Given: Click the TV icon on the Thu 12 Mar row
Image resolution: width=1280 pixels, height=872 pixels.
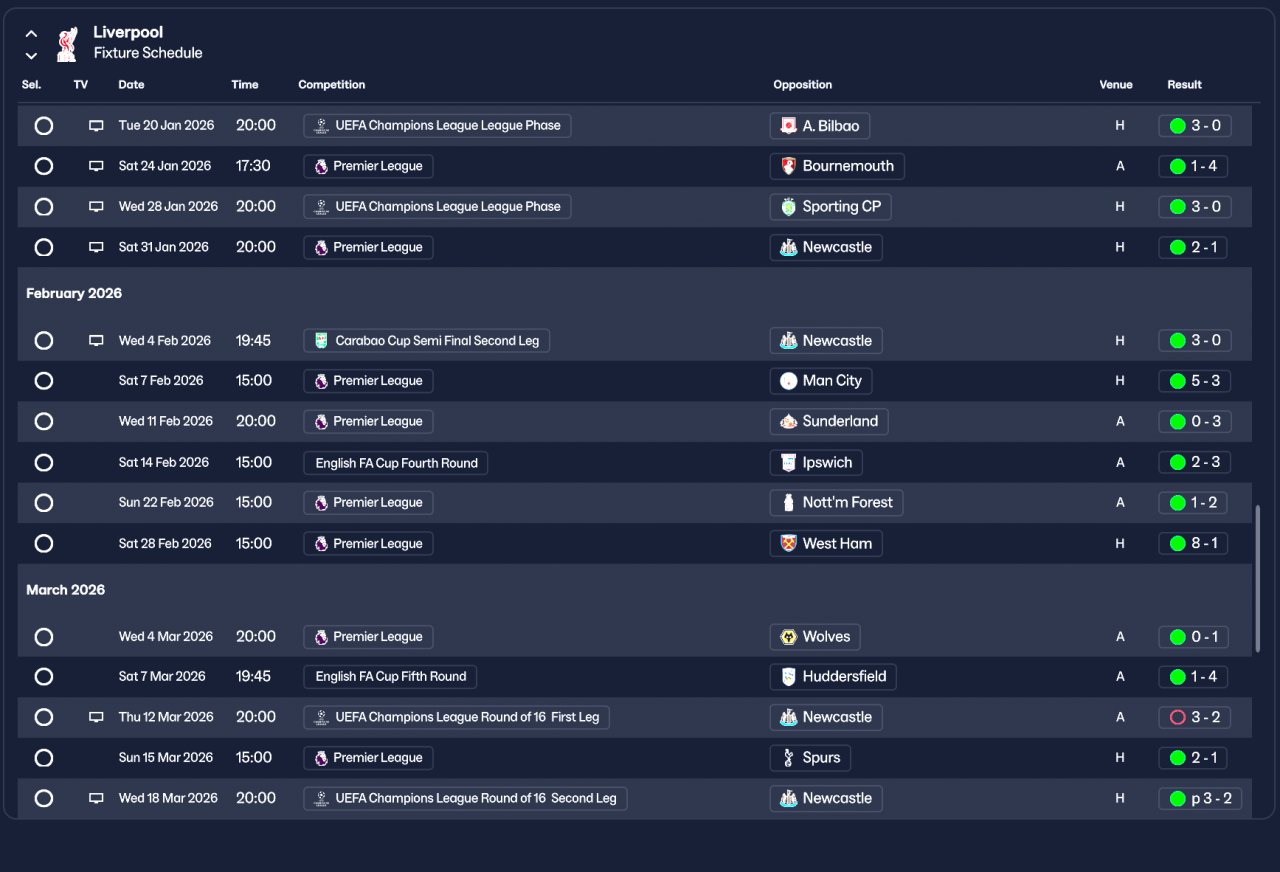Looking at the screenshot, I should [x=96, y=717].
